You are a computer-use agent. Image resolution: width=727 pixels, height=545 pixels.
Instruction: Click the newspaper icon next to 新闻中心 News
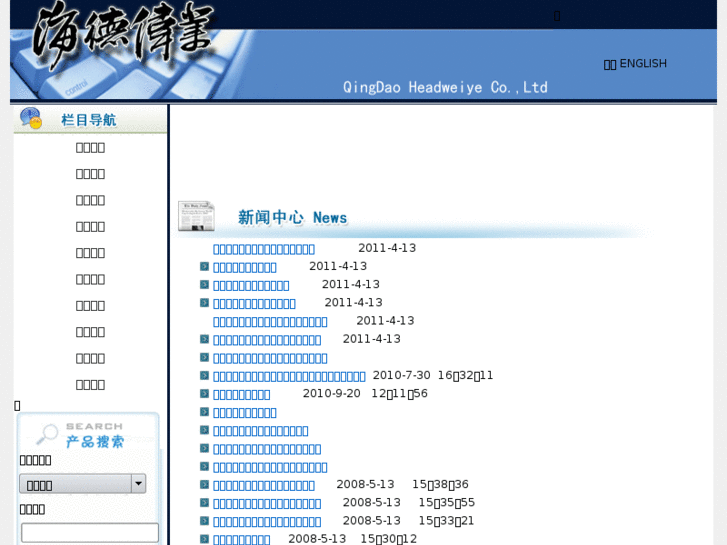tap(196, 216)
